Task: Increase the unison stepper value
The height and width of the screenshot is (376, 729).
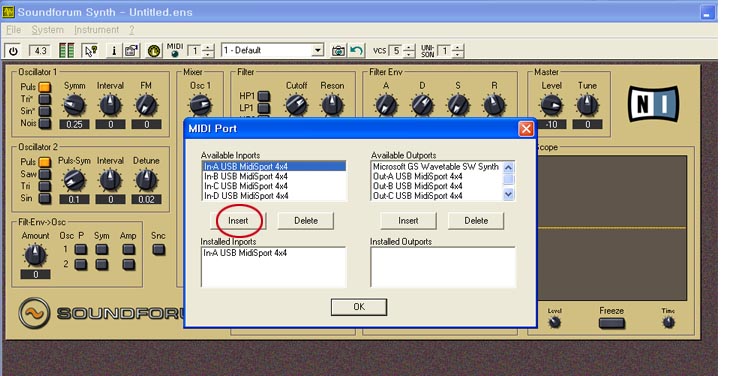Action: point(457,47)
